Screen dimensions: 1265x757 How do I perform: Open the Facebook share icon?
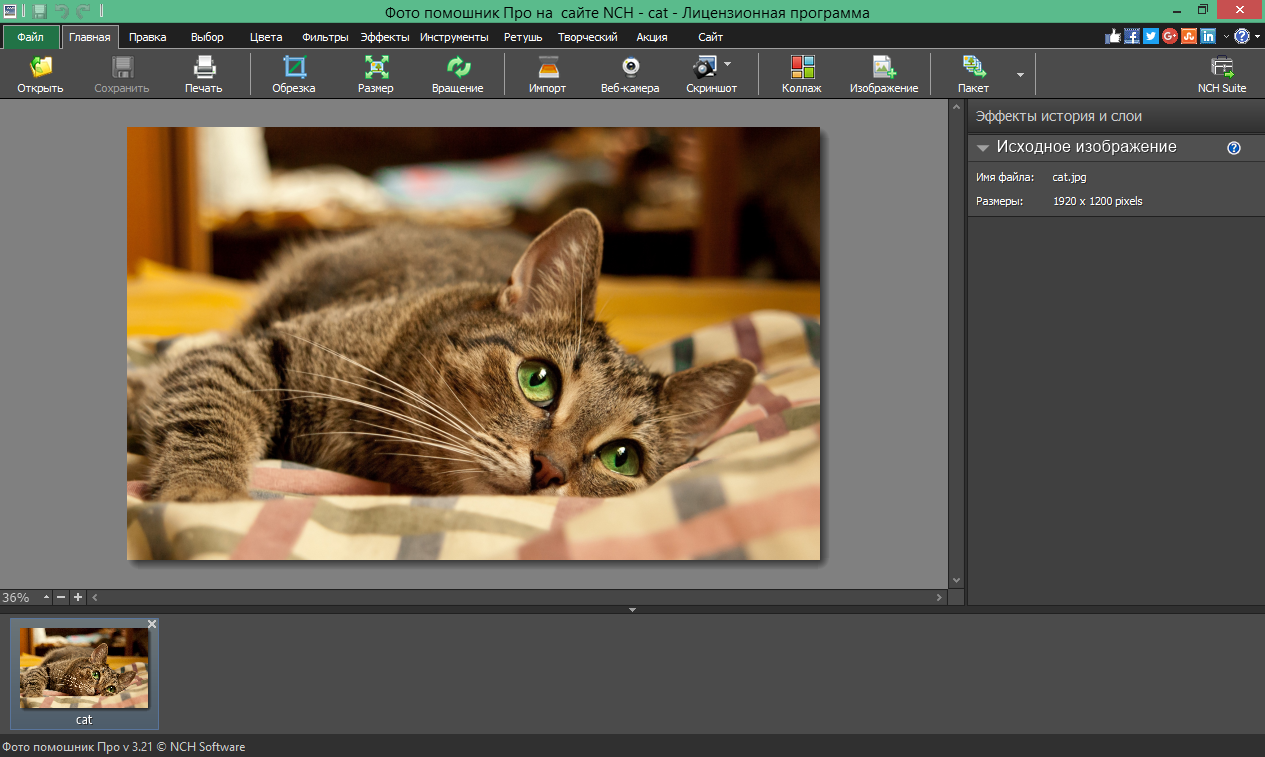pyautogui.click(x=1131, y=35)
